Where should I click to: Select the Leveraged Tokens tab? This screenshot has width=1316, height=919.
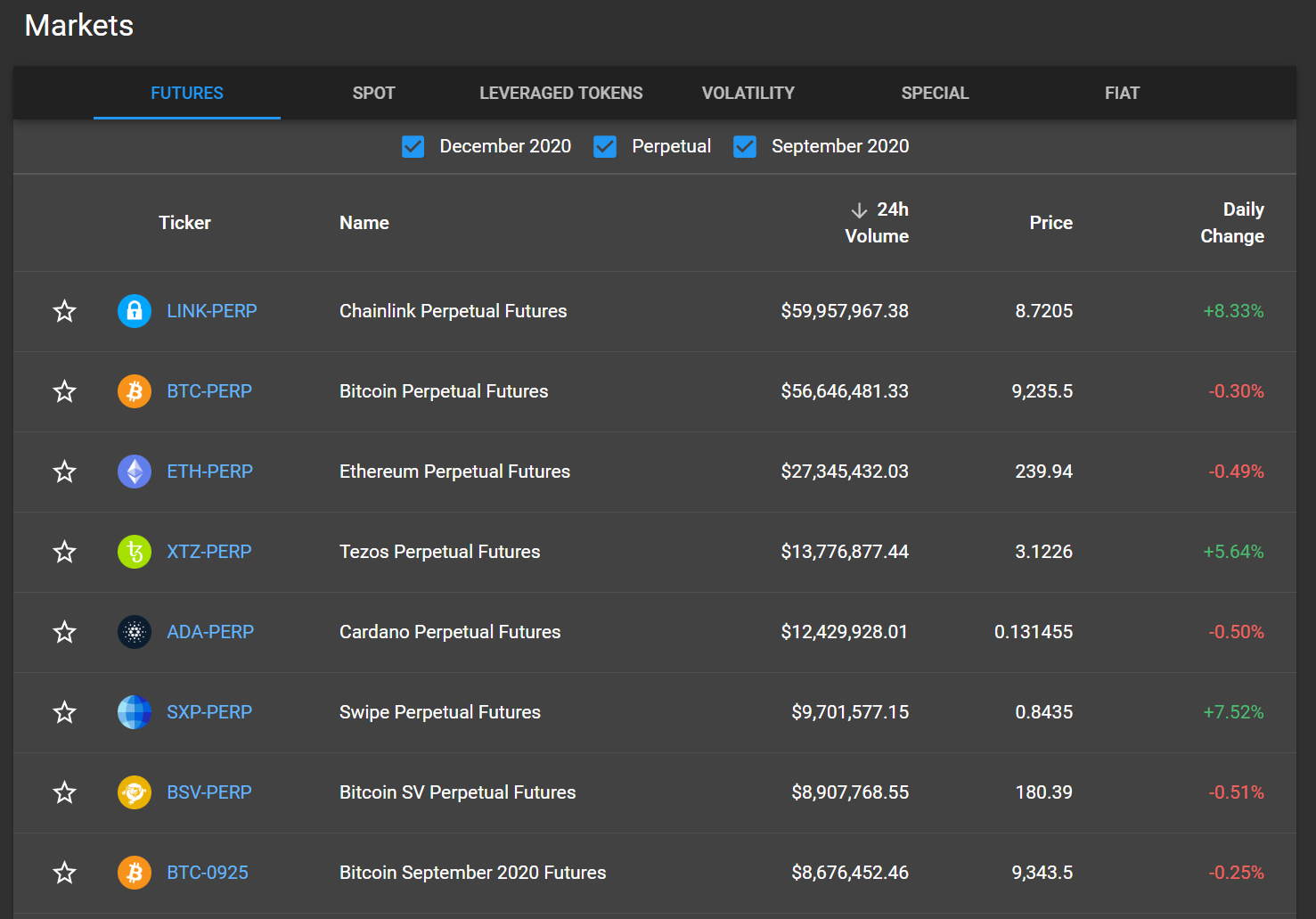tap(561, 93)
